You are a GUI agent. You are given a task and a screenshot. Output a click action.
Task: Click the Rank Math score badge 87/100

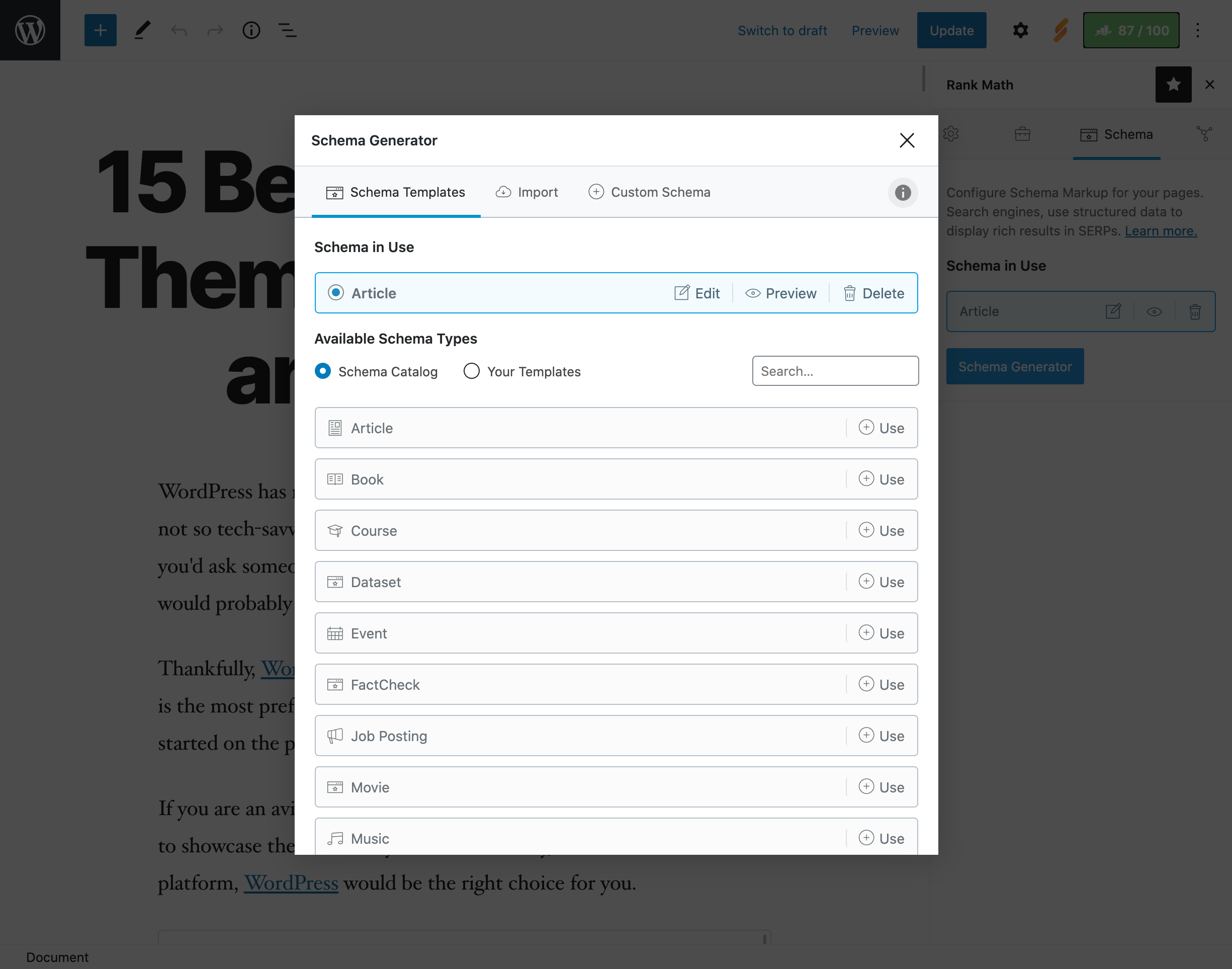pos(1129,30)
